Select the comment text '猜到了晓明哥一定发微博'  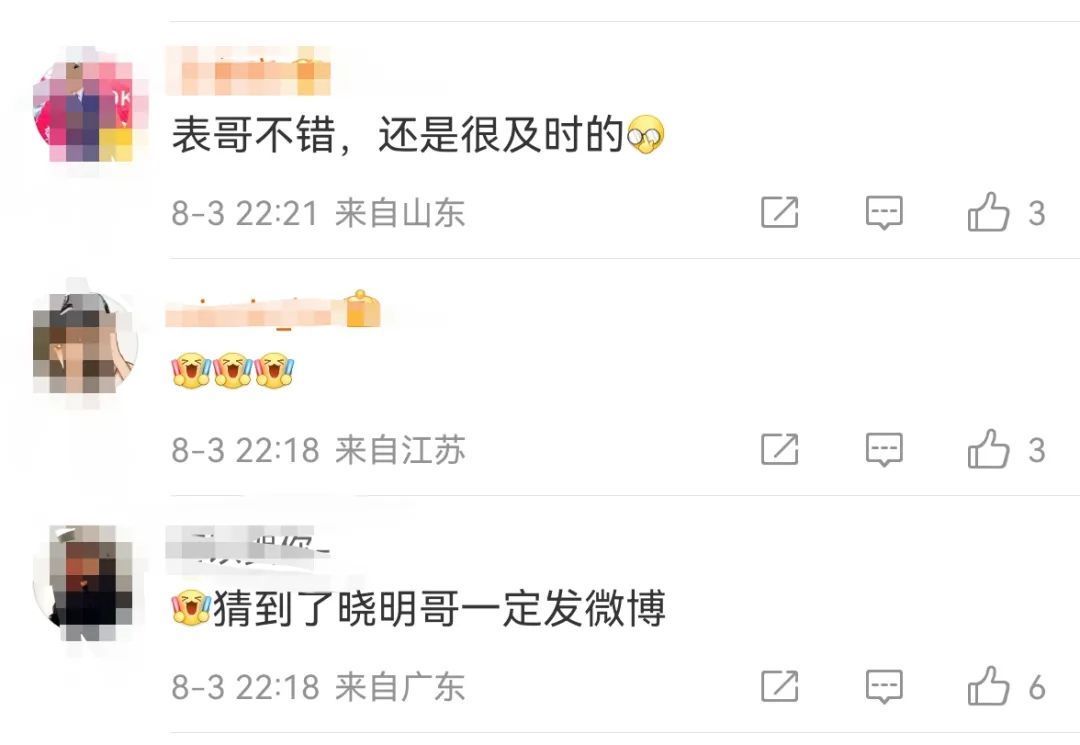(439, 609)
